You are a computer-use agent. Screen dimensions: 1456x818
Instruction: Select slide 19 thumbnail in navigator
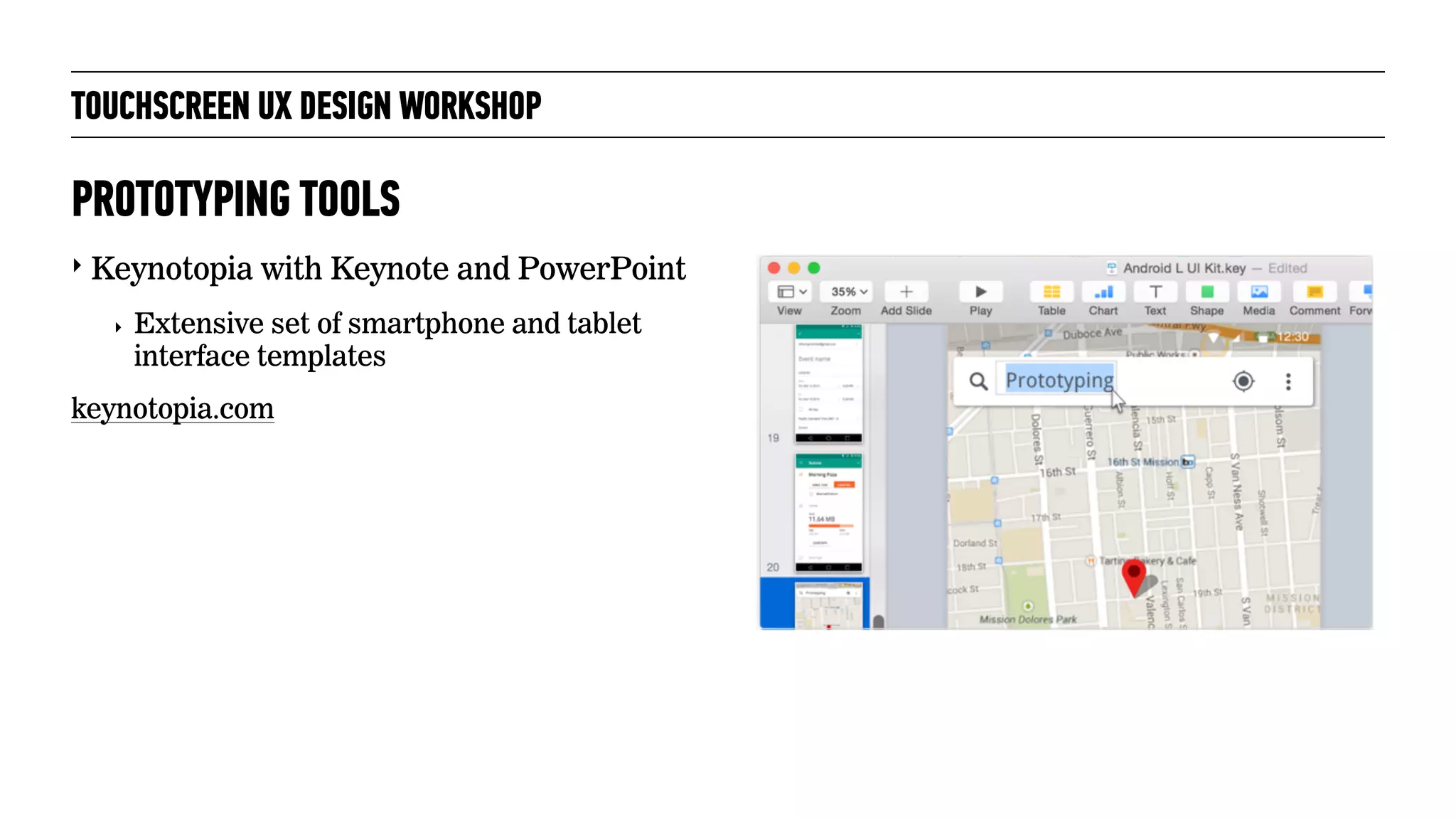(x=829, y=384)
